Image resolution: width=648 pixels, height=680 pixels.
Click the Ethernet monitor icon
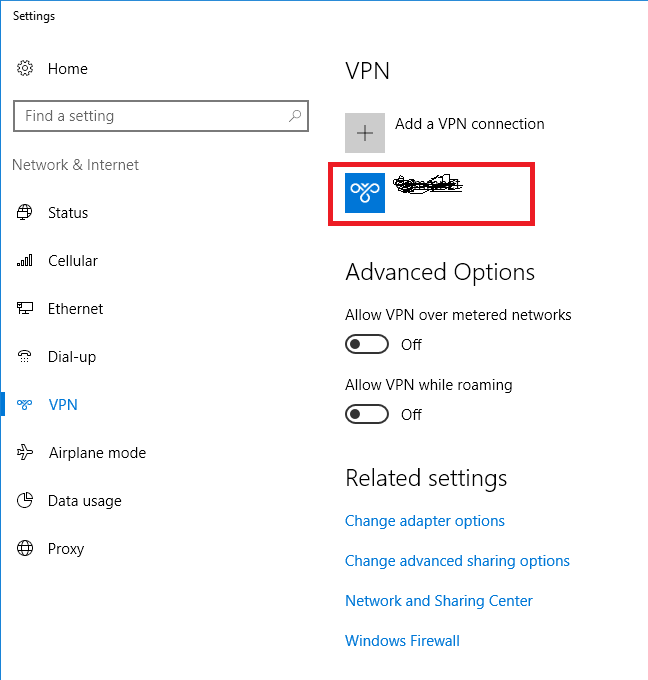(x=25, y=309)
